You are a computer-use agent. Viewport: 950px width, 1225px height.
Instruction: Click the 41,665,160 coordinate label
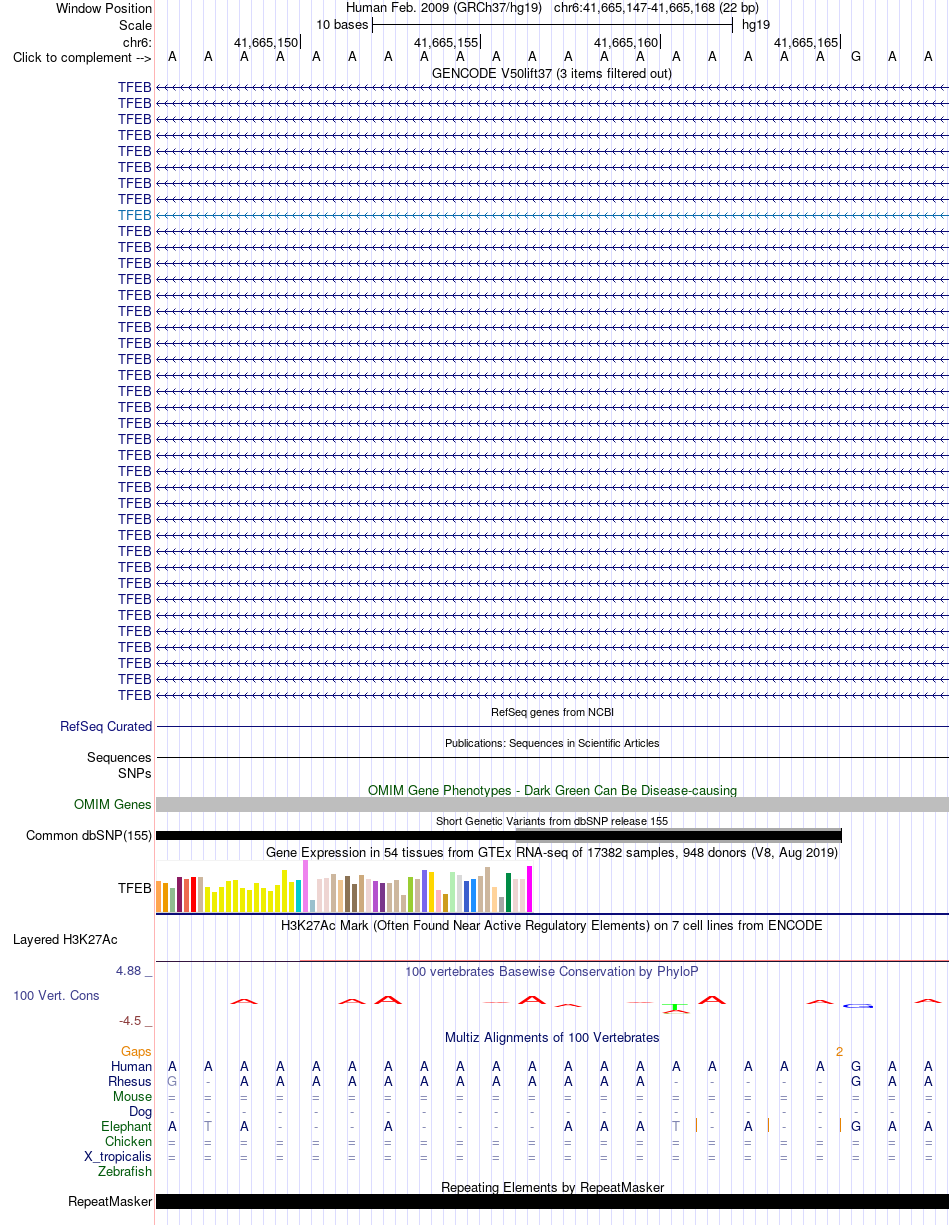pos(626,43)
